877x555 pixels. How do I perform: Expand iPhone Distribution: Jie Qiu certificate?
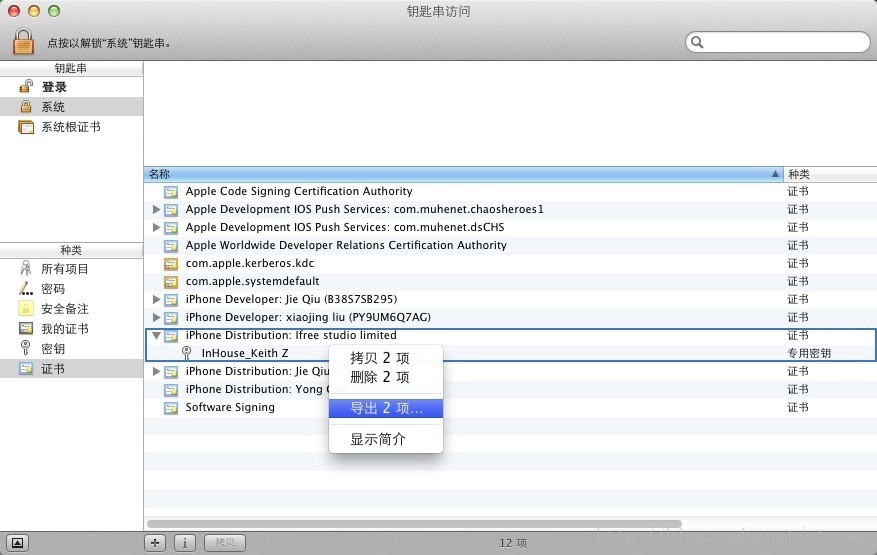click(x=156, y=371)
